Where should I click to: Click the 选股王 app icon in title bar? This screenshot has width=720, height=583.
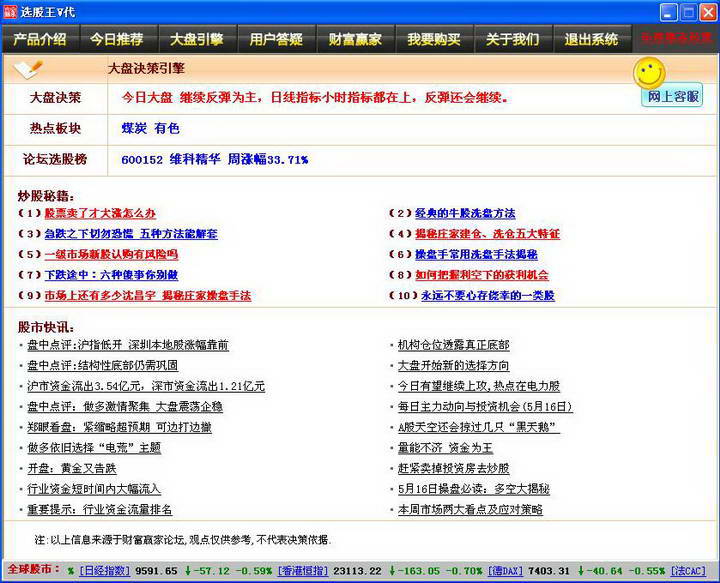[11, 12]
